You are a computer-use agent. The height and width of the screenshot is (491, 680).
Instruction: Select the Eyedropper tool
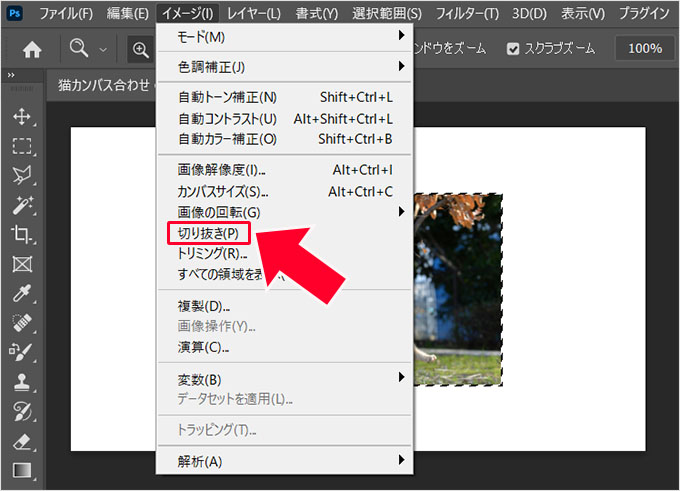click(x=22, y=293)
